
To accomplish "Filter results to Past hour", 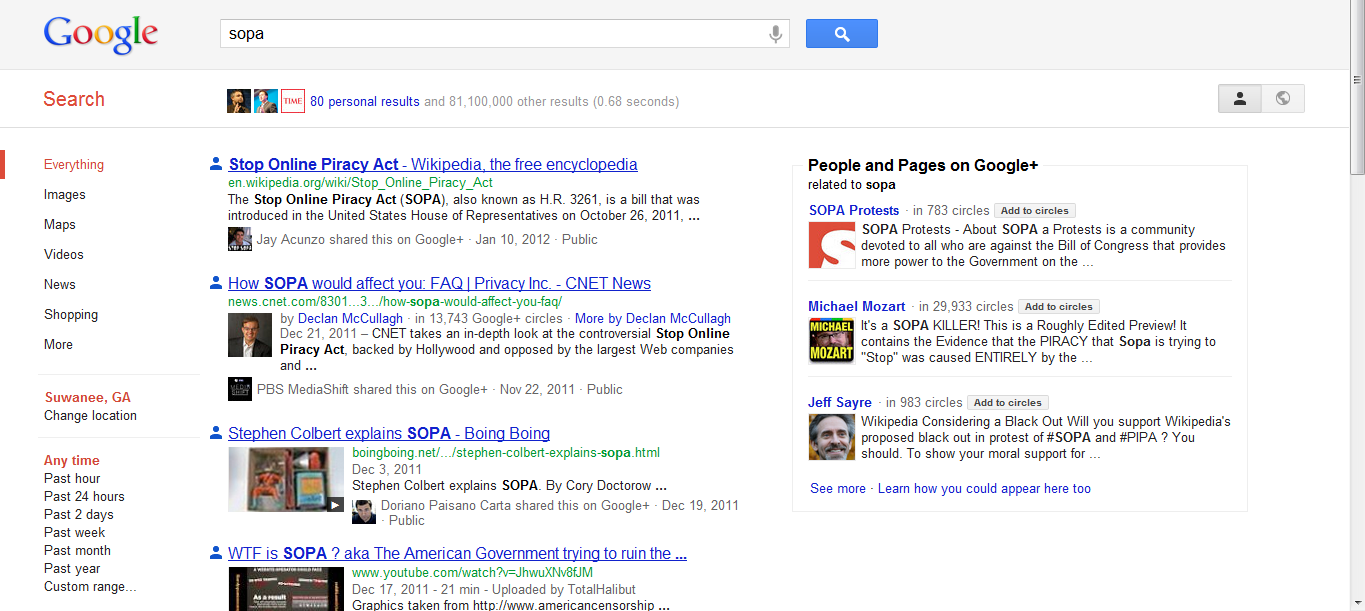I will coord(72,479).
